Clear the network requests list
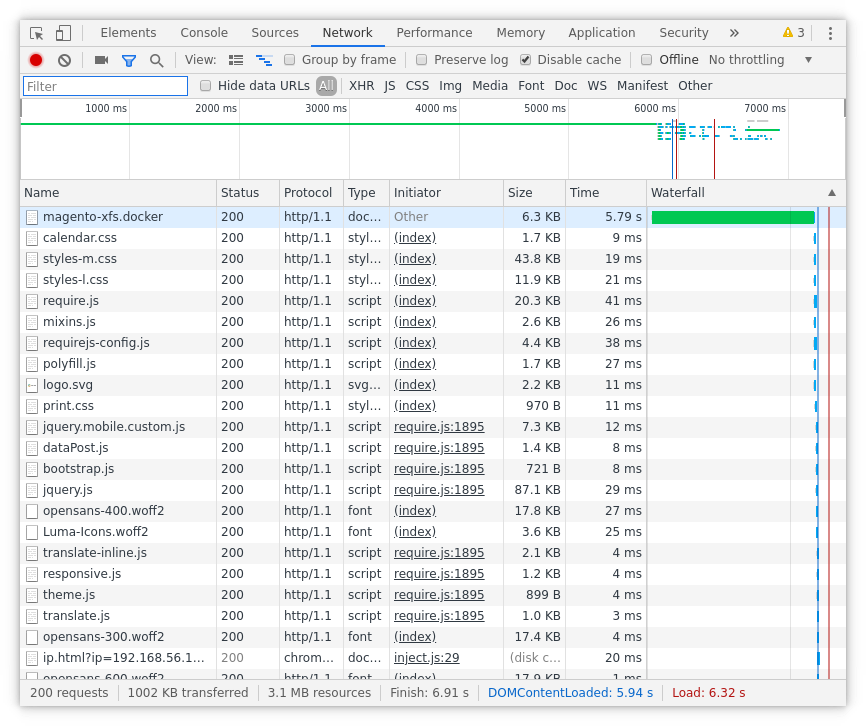The image size is (866, 726). tap(64, 59)
